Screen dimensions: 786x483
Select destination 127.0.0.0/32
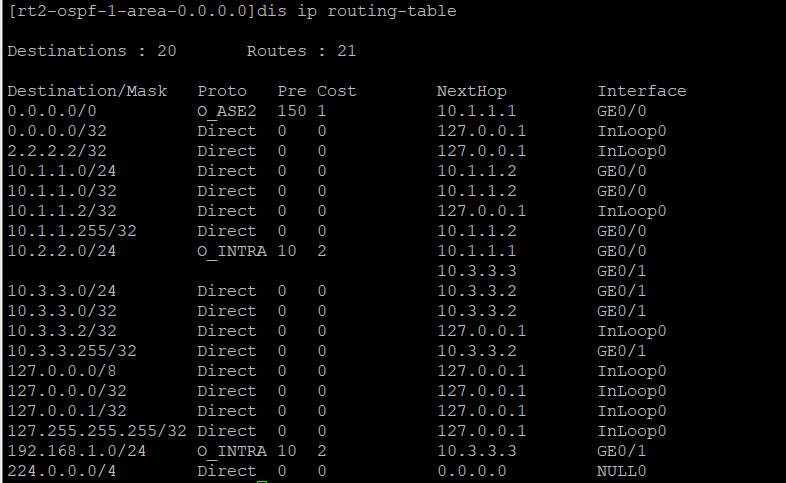(x=67, y=392)
